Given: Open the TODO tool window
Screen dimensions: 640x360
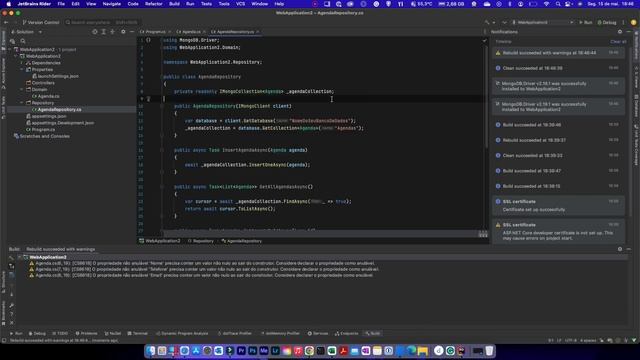Looking at the screenshot, I should 60,333.
